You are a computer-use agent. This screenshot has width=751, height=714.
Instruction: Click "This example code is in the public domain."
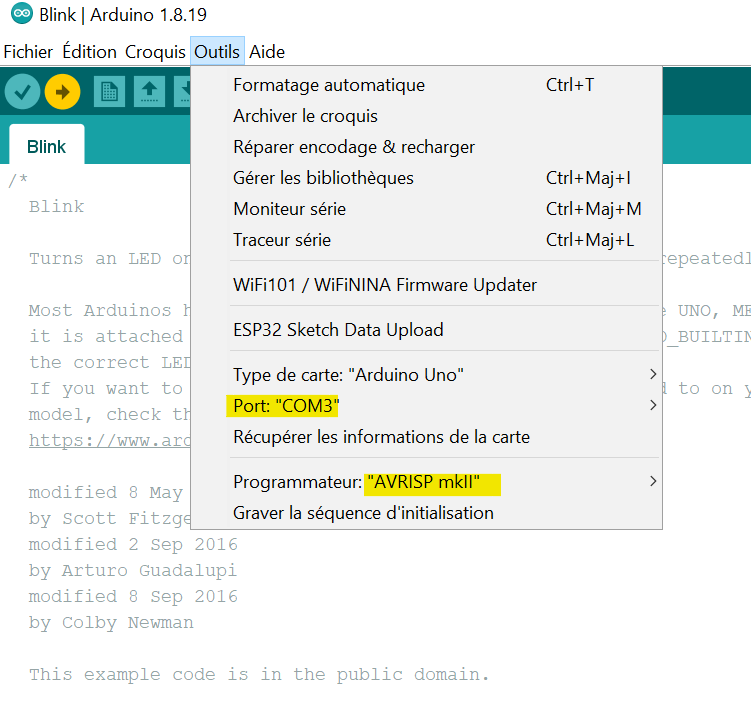tap(259, 674)
